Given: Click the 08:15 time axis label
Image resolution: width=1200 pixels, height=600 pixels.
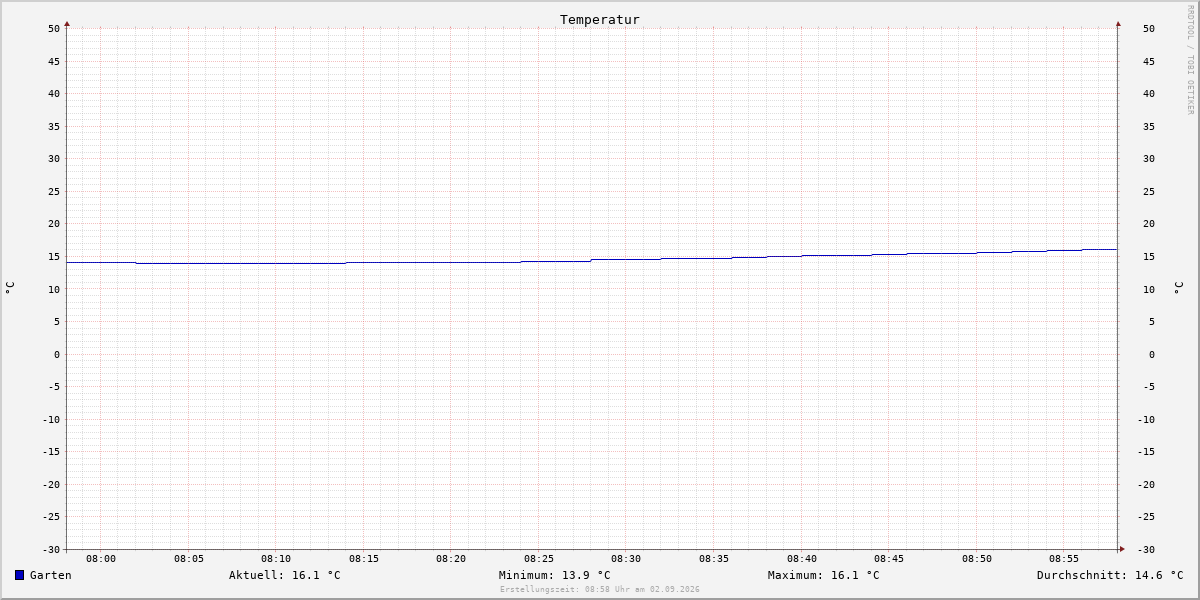Looking at the screenshot, I should pos(364,559).
